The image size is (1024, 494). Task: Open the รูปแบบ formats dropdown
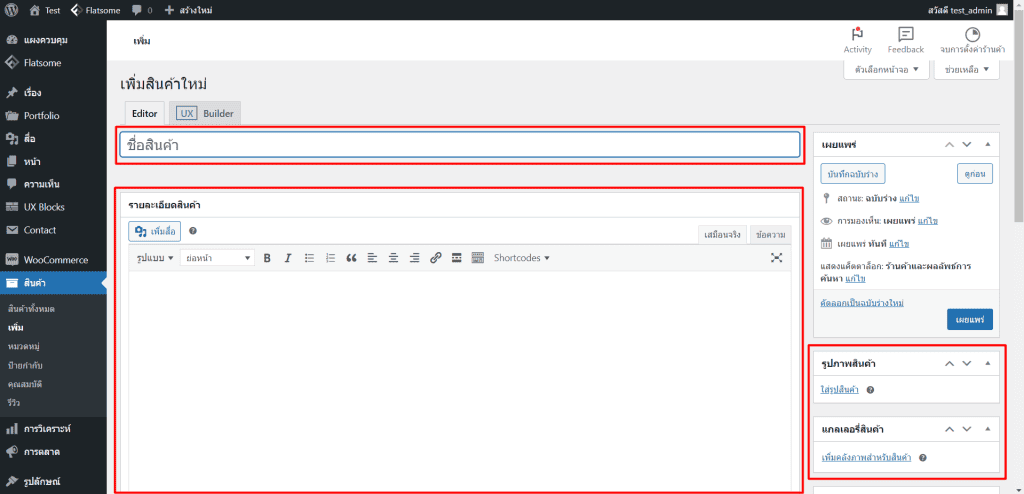point(155,258)
